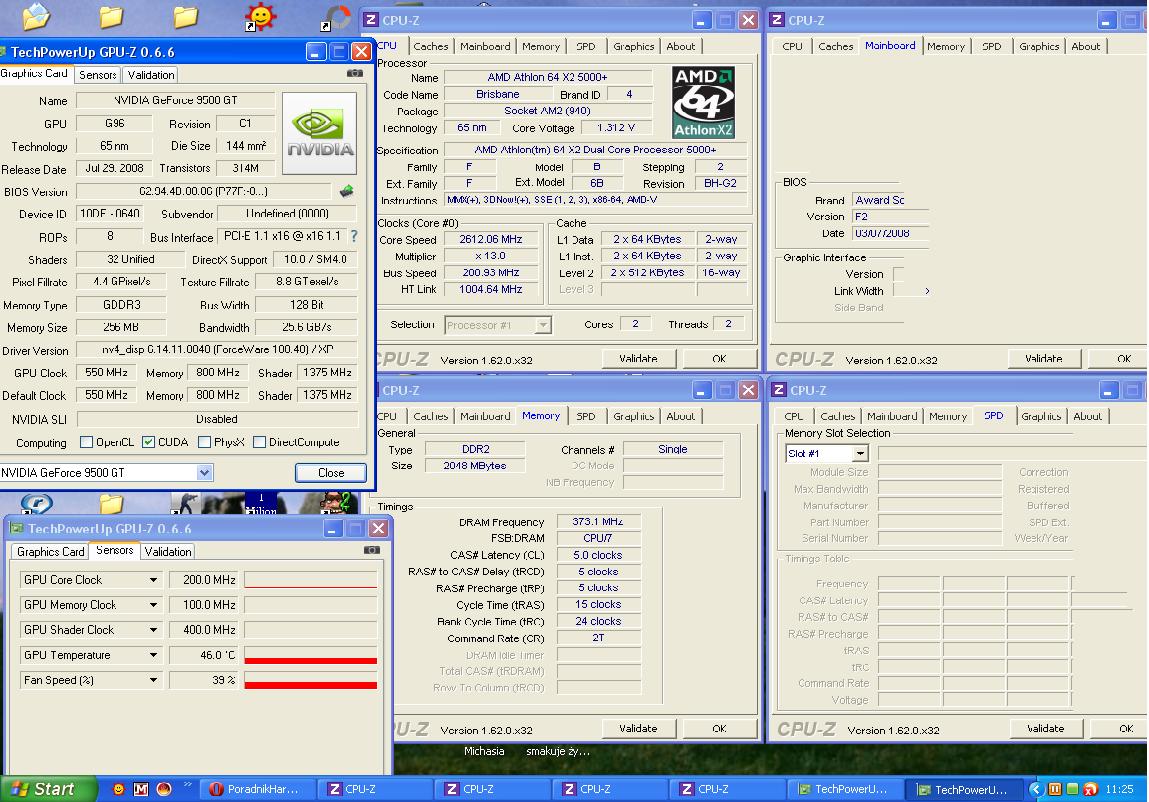Image resolution: width=1149 pixels, height=802 pixels.
Task: Switch to Sensors tab in GPU-Z Graphics Card window
Action: point(97,75)
